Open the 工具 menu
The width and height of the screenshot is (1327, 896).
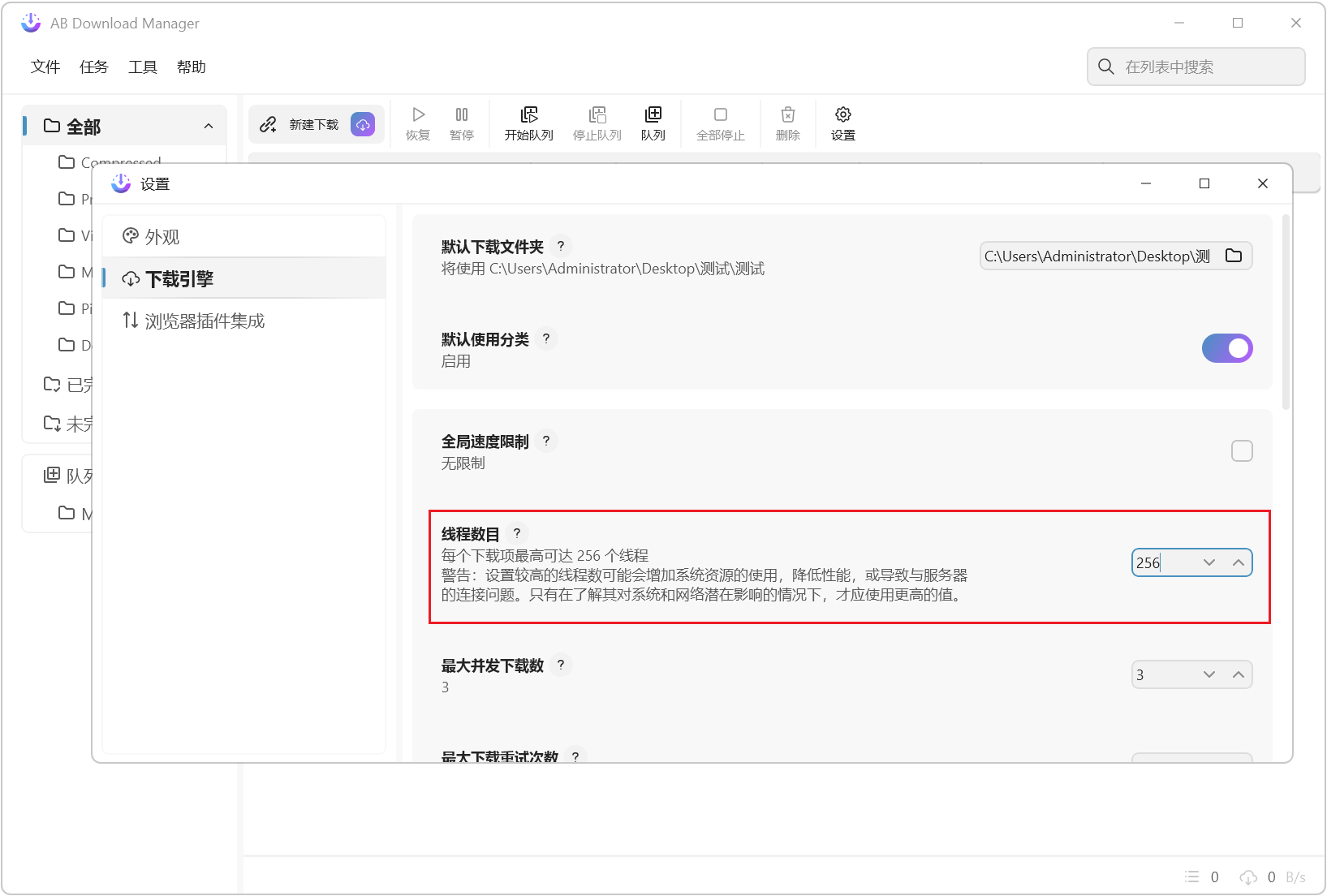pyautogui.click(x=143, y=67)
